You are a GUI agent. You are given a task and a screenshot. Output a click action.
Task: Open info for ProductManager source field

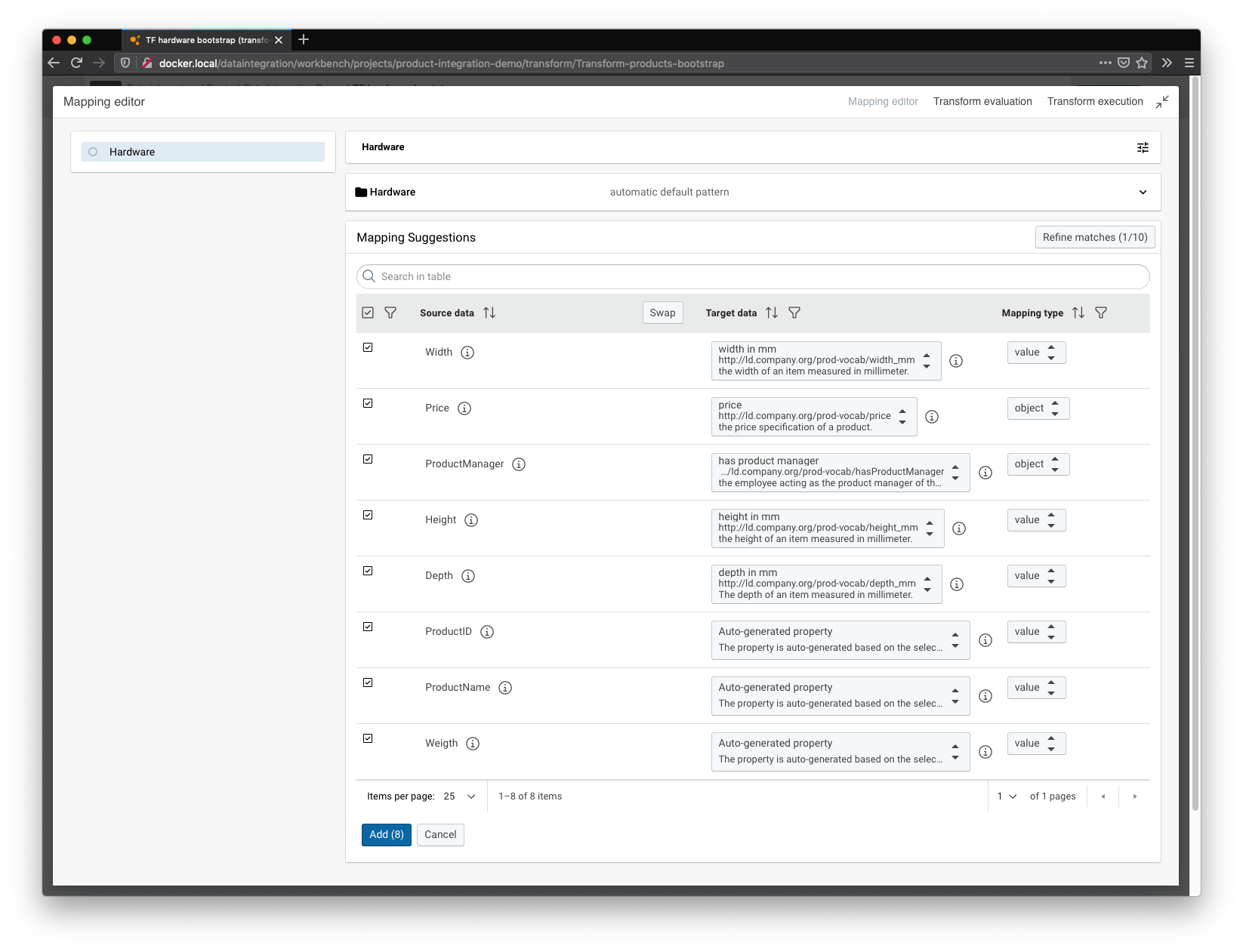(x=519, y=464)
